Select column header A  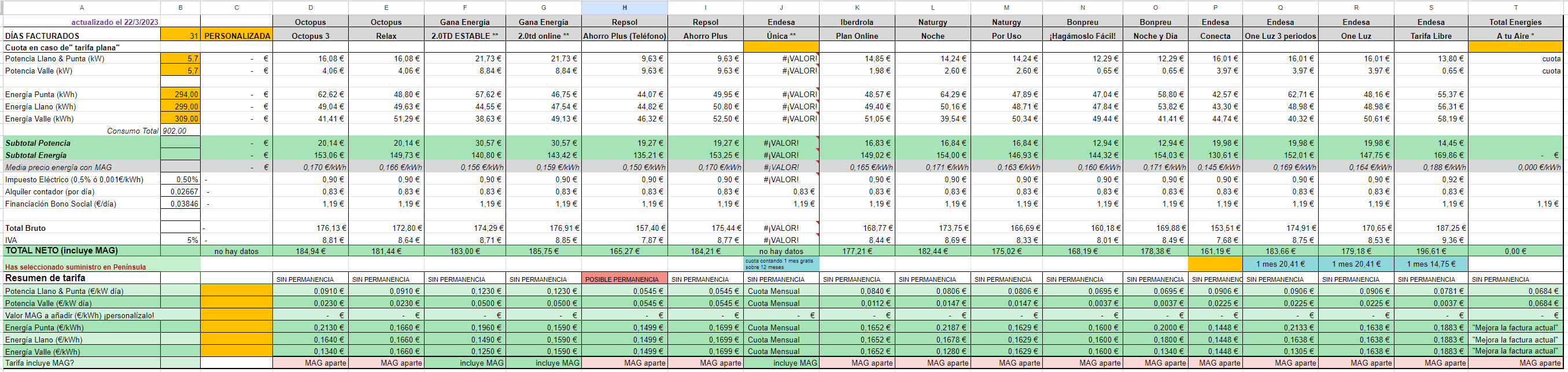tap(82, 8)
